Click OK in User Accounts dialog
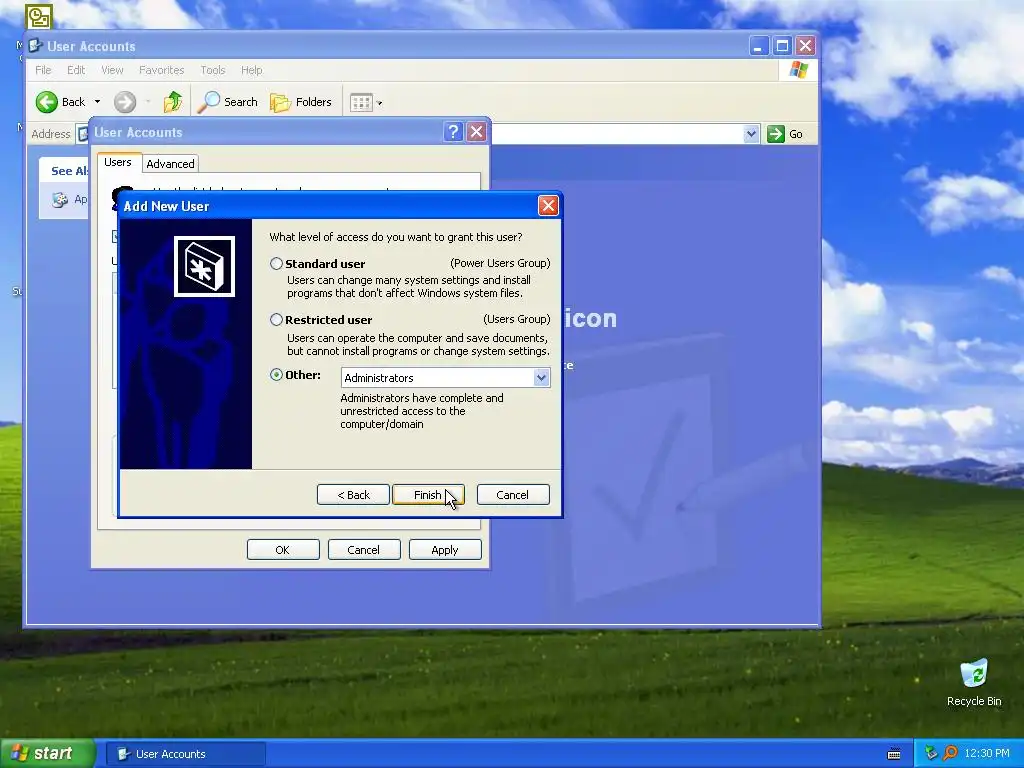 283,550
